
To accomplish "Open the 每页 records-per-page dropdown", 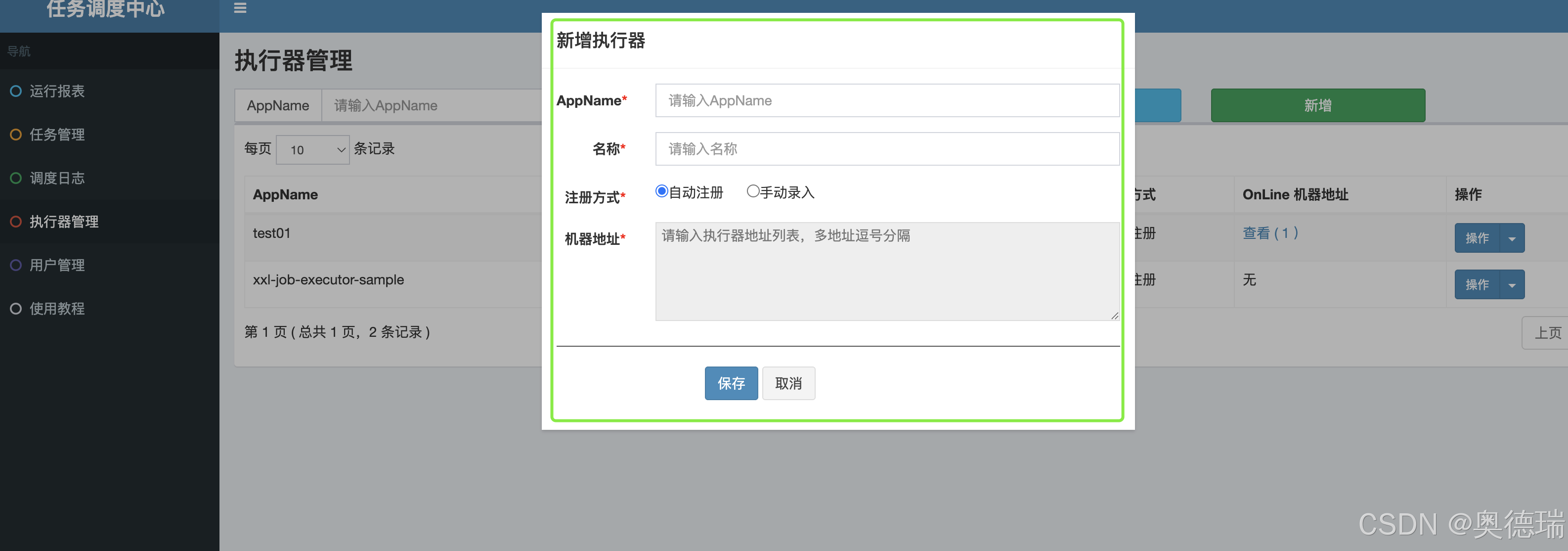I will 312,150.
